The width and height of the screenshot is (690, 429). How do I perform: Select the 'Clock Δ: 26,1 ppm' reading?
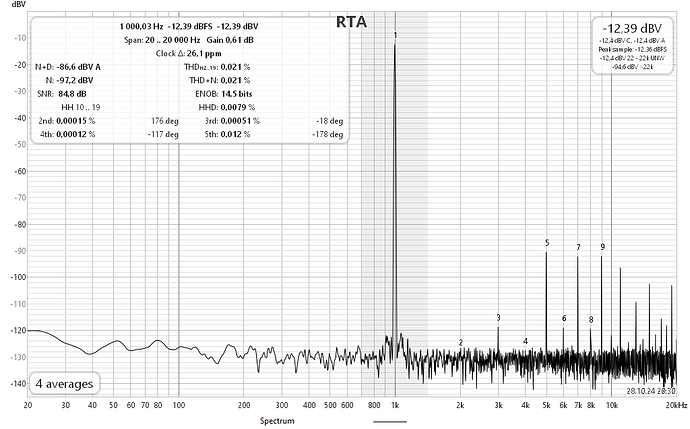[x=188, y=54]
